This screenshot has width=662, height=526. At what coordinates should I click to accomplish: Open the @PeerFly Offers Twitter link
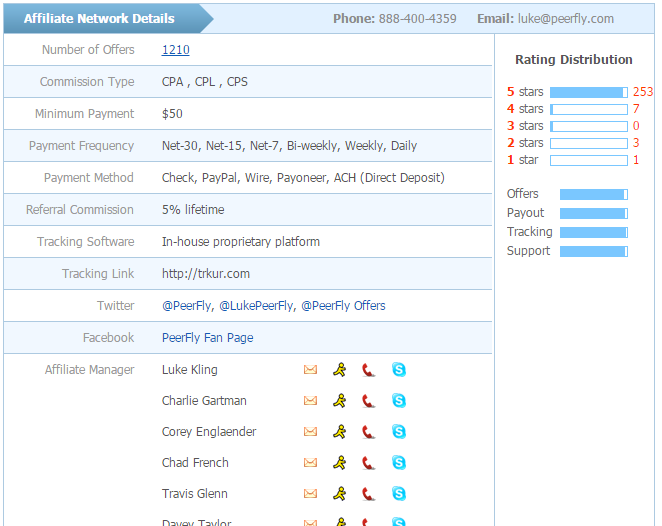click(x=343, y=306)
